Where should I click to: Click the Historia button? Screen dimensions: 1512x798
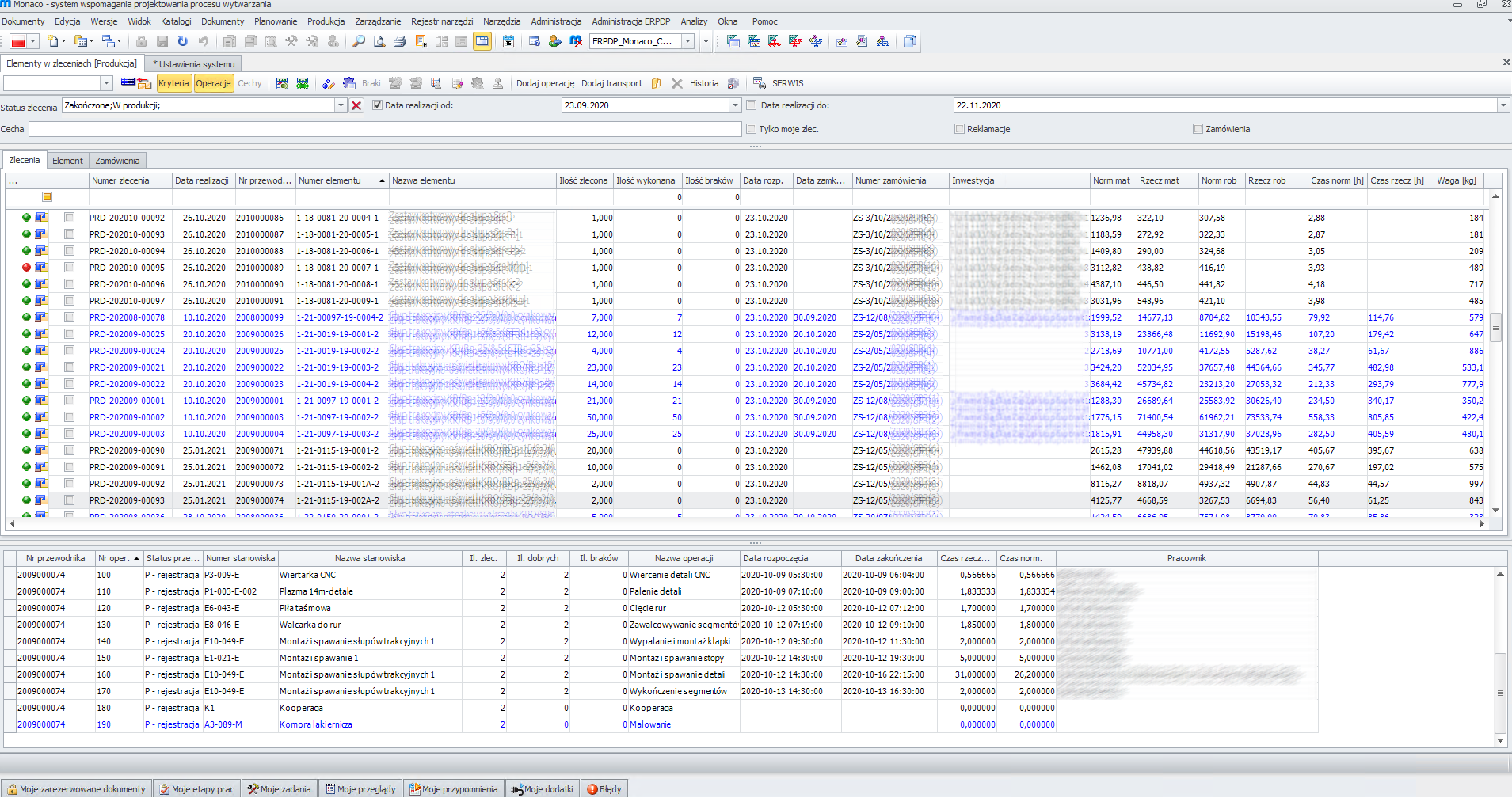pyautogui.click(x=703, y=83)
